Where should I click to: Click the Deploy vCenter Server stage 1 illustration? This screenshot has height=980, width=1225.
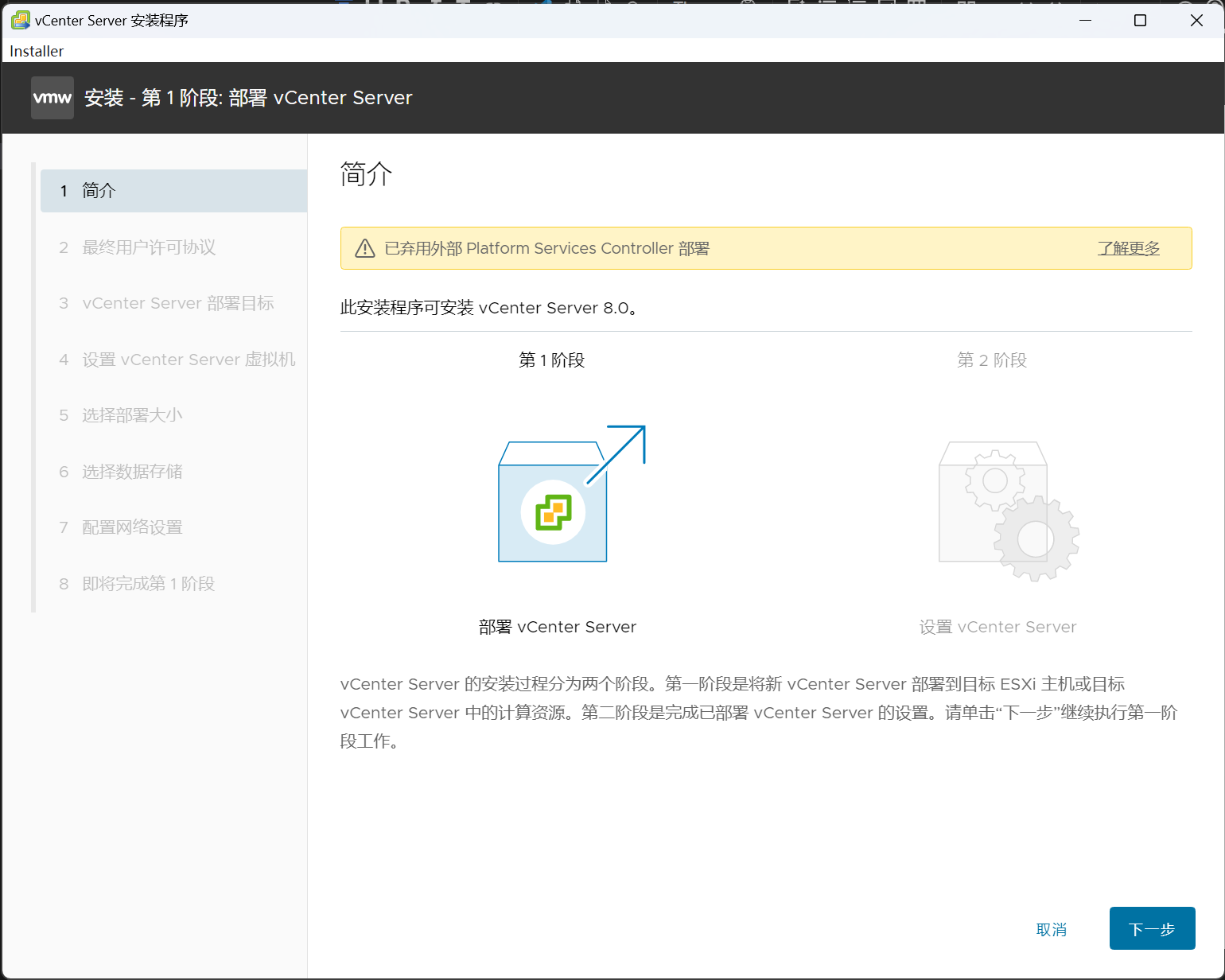coord(572,493)
